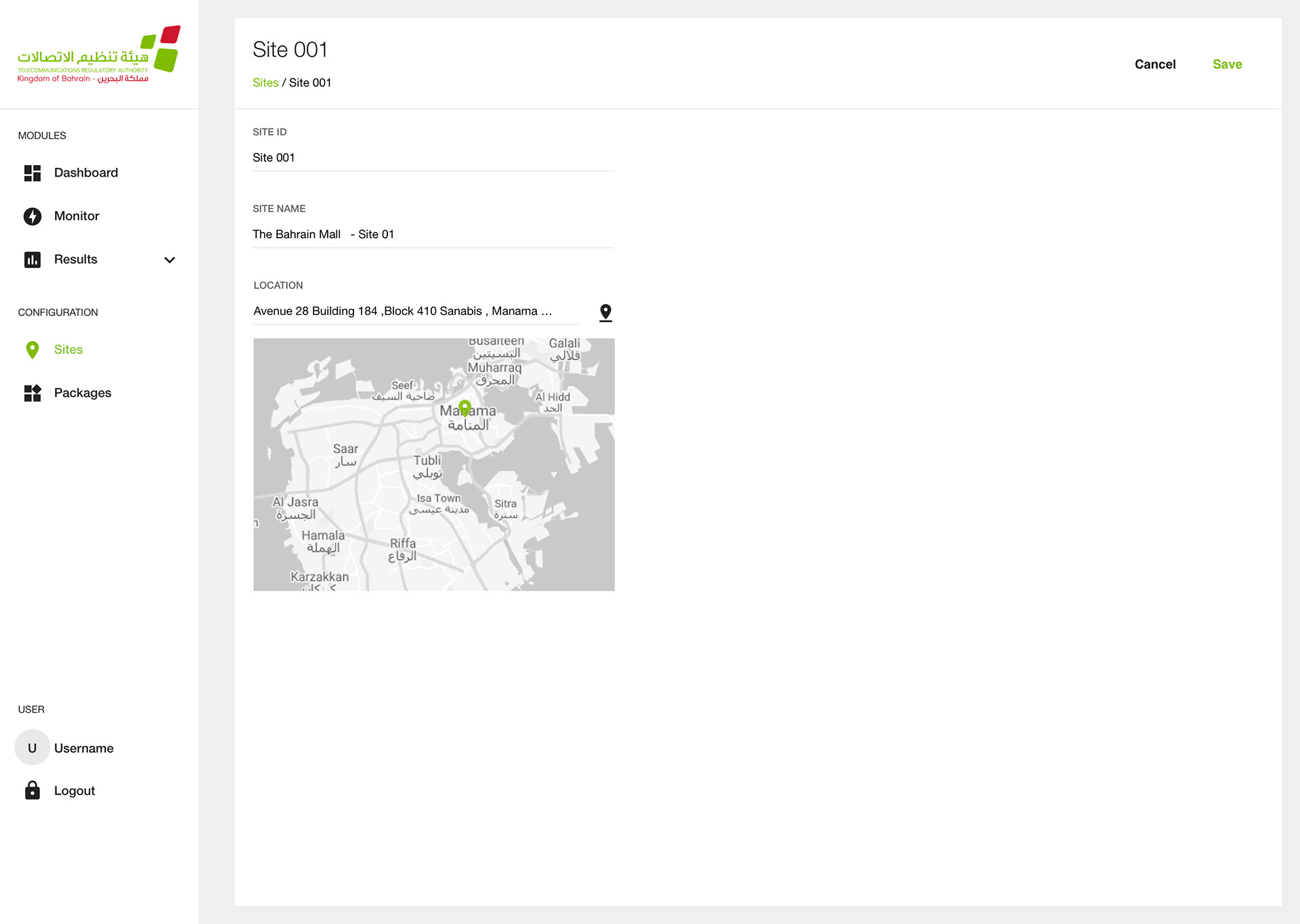Follow the Sites breadcrumb link

point(265,83)
